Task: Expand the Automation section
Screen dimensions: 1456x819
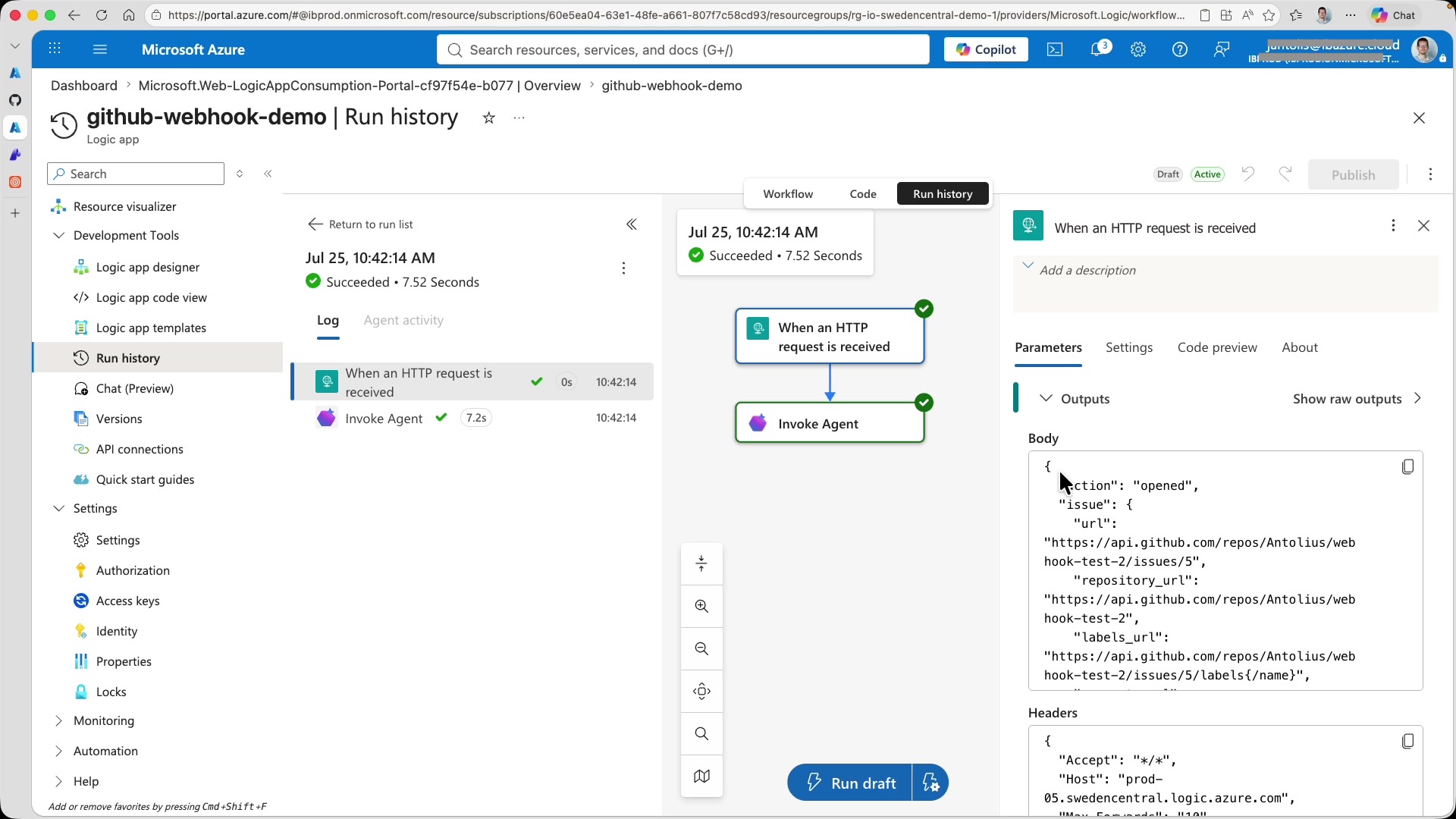Action: tap(59, 752)
